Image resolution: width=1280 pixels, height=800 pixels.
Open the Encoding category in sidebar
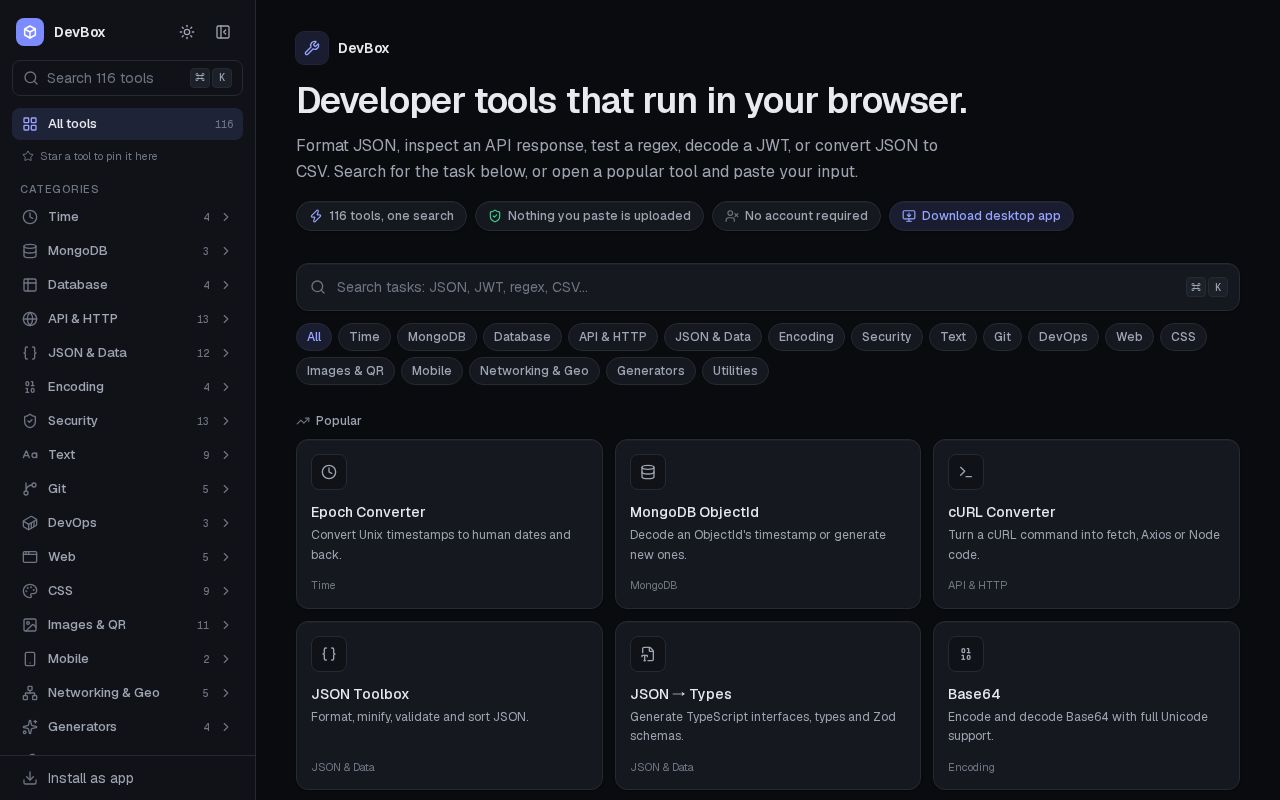pos(127,387)
